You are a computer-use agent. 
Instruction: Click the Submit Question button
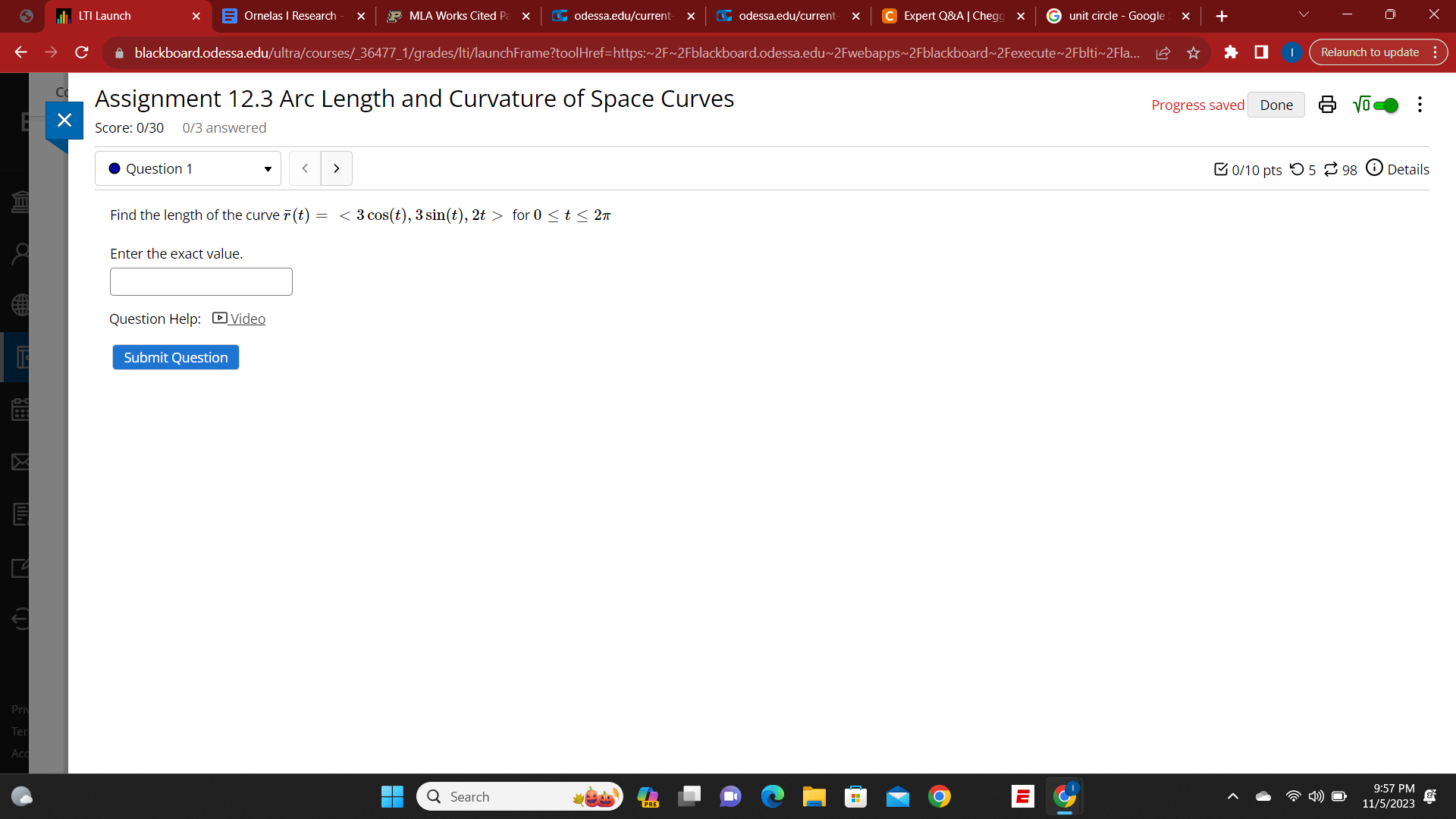175,357
